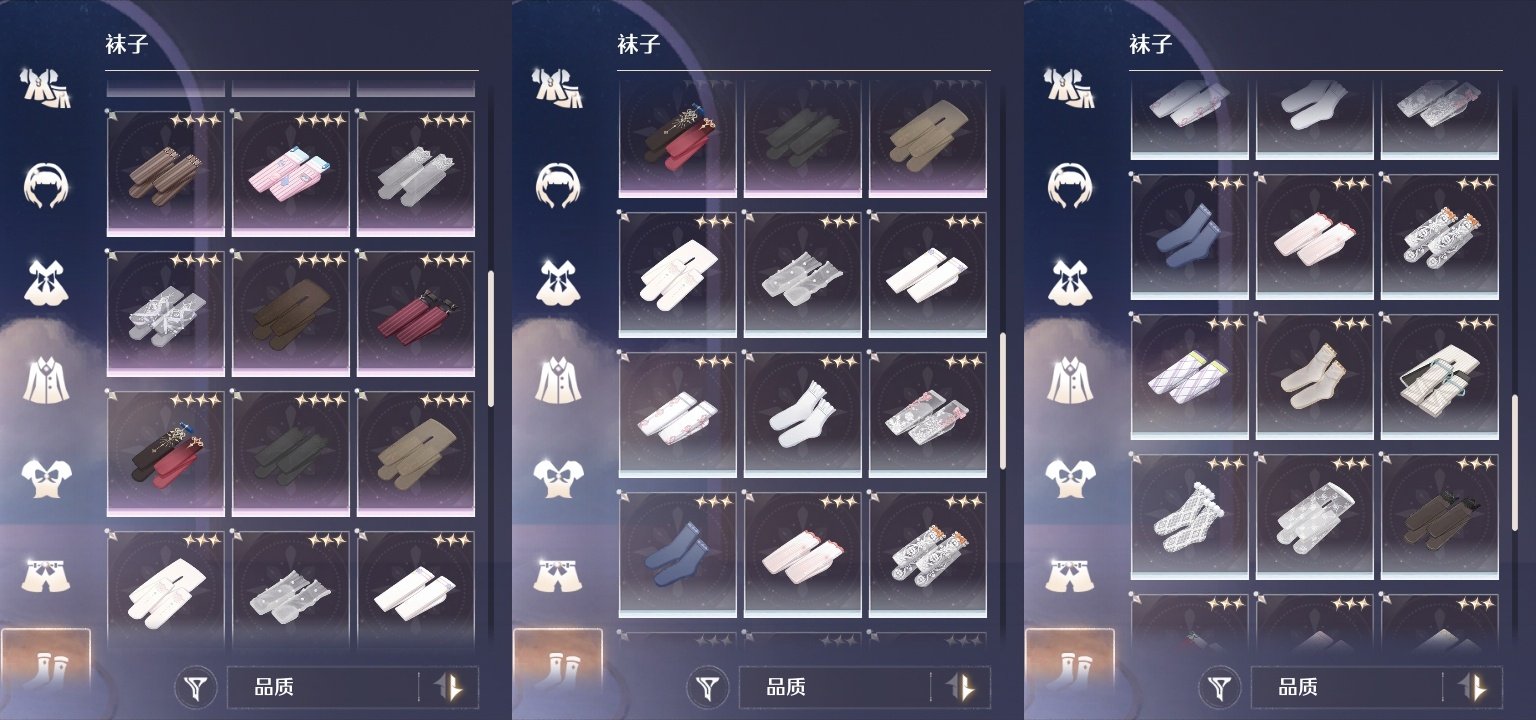Pick the purple plaid socks with yellow cuffs
The image size is (1536, 720).
(x=1189, y=377)
